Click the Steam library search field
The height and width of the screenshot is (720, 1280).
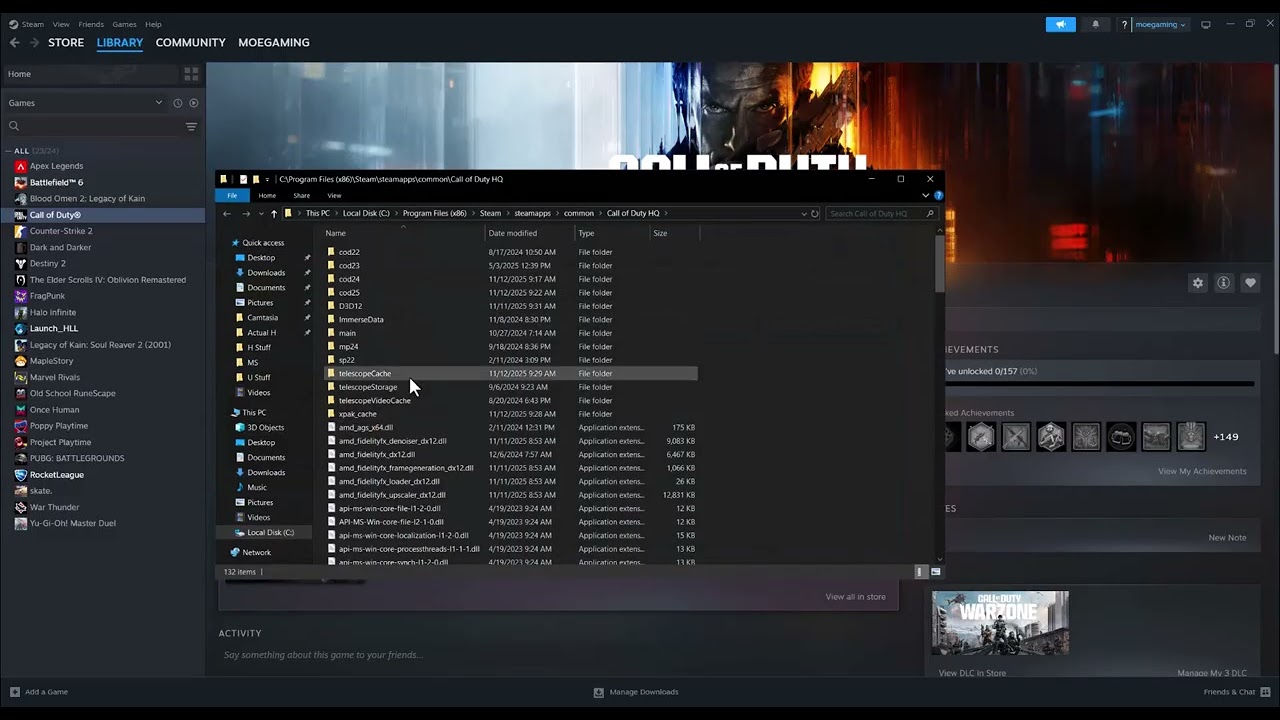[93, 126]
